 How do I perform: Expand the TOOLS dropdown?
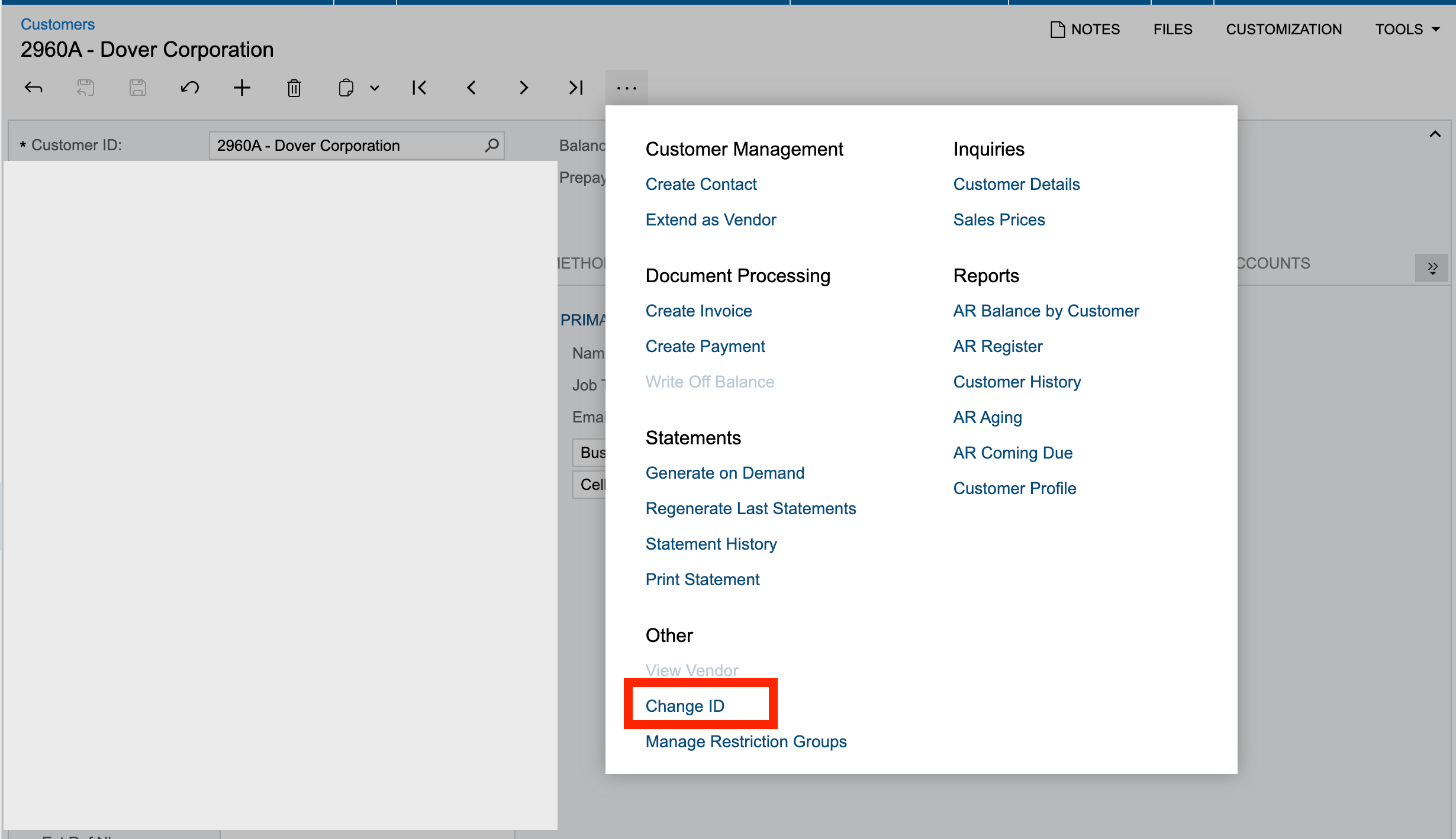(x=1407, y=29)
